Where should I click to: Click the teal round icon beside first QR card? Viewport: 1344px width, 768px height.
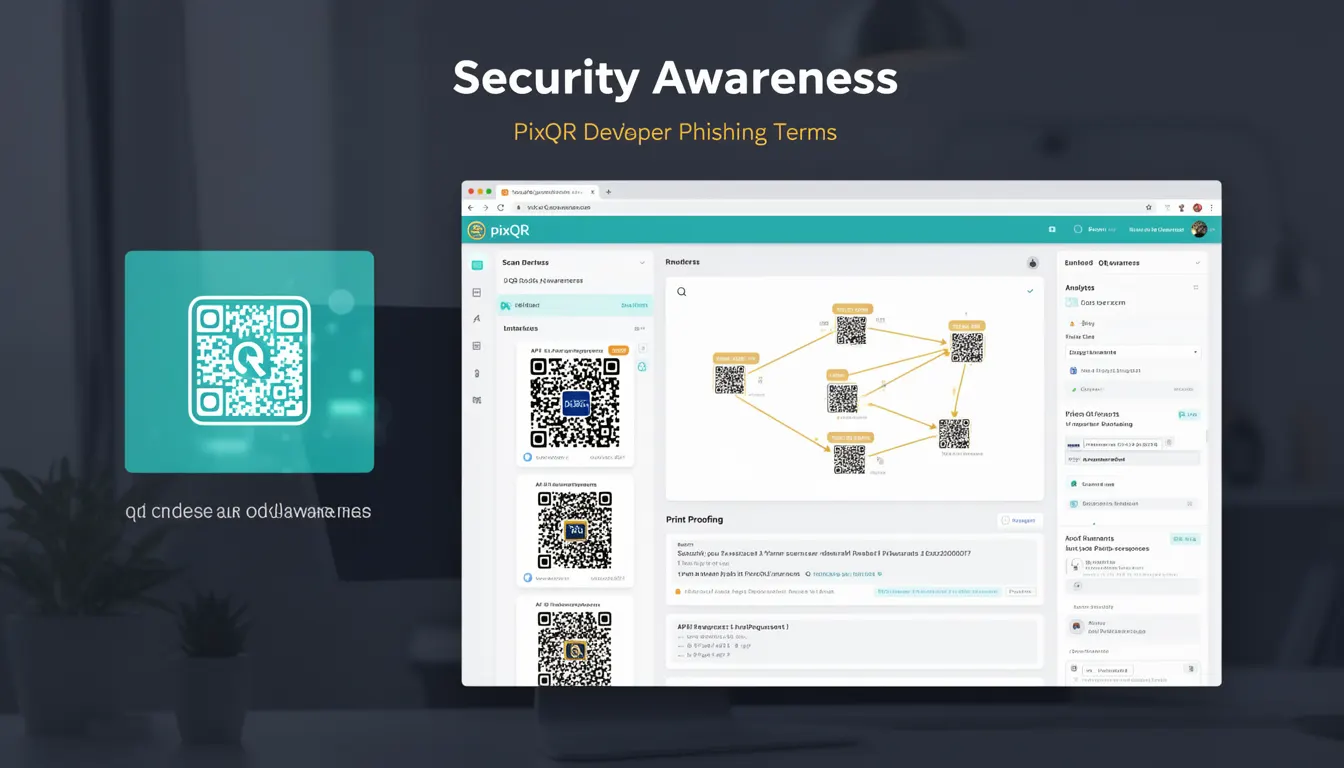point(642,367)
